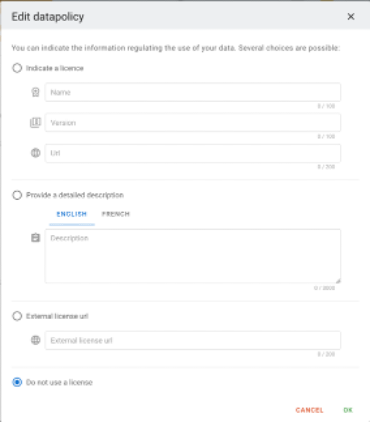
Task: Click into the licence Url field
Action: click(x=193, y=153)
